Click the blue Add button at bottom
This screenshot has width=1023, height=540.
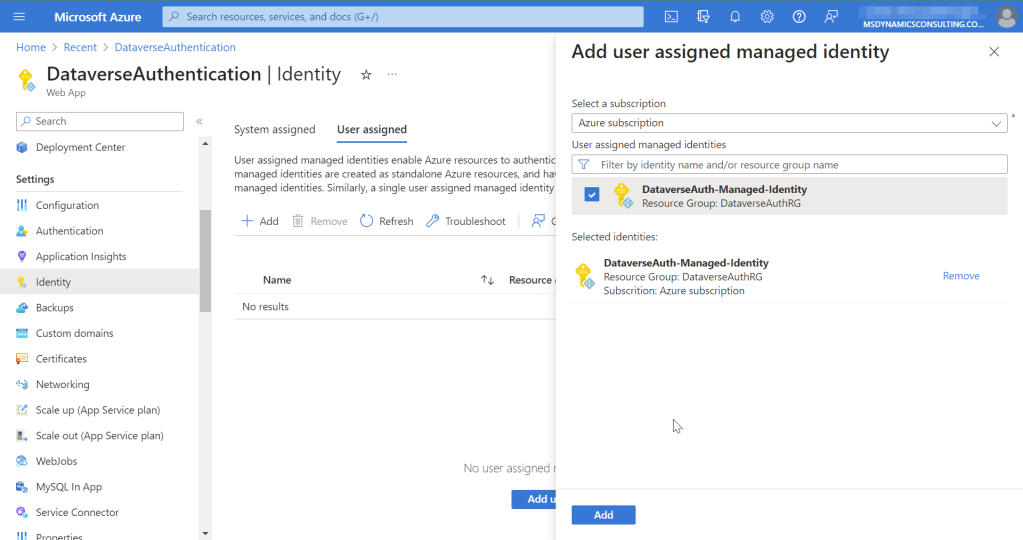[x=603, y=515]
